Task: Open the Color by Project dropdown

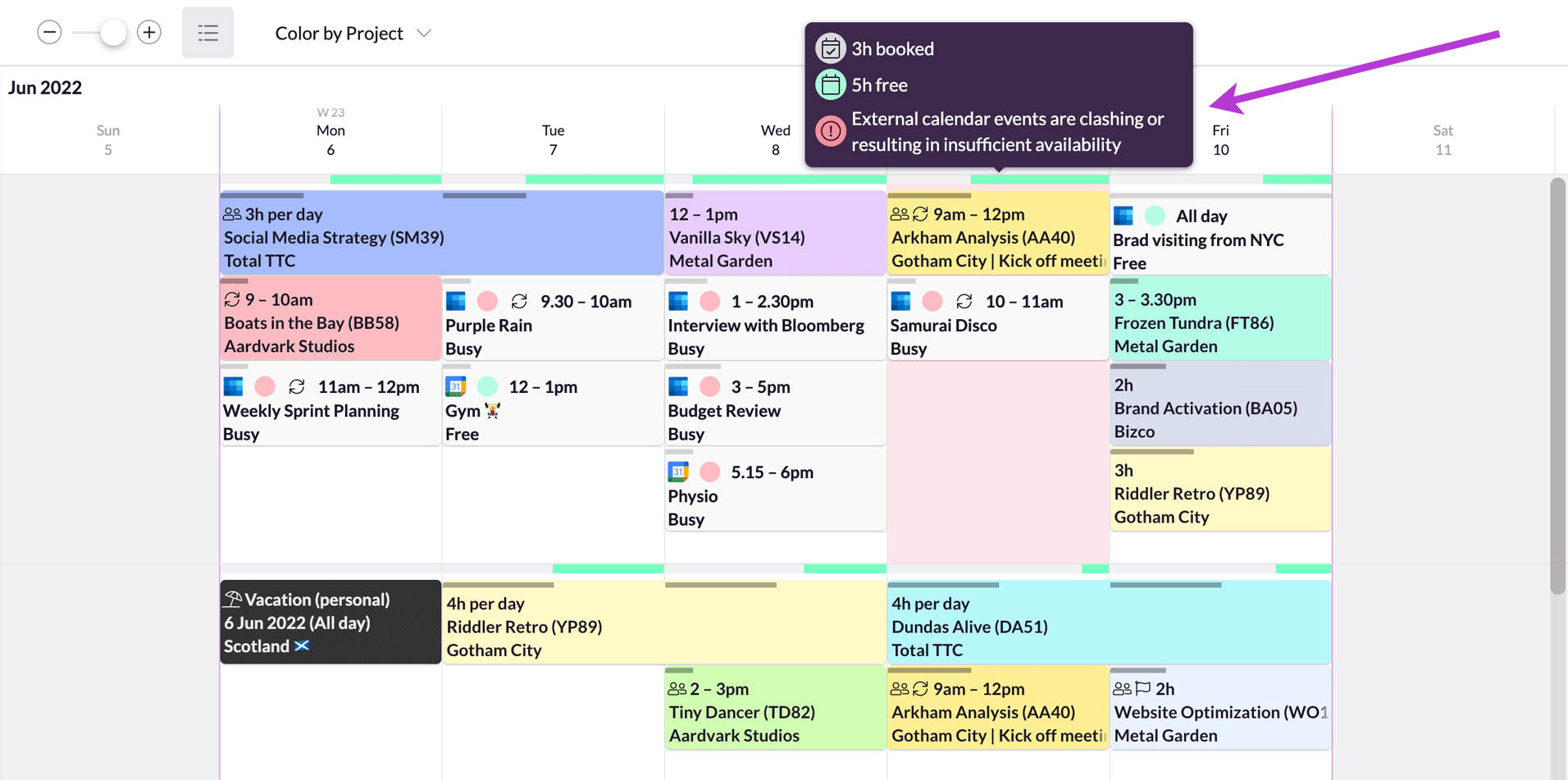Action: (353, 33)
